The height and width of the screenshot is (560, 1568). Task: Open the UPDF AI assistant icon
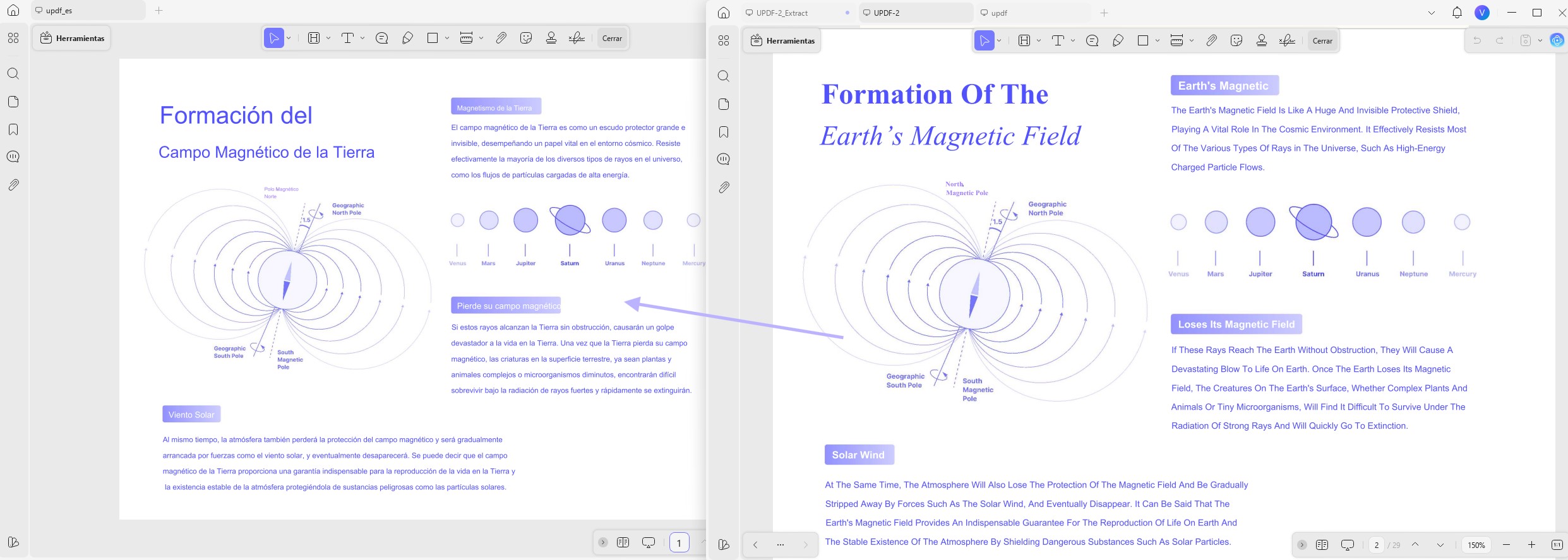point(1557,40)
